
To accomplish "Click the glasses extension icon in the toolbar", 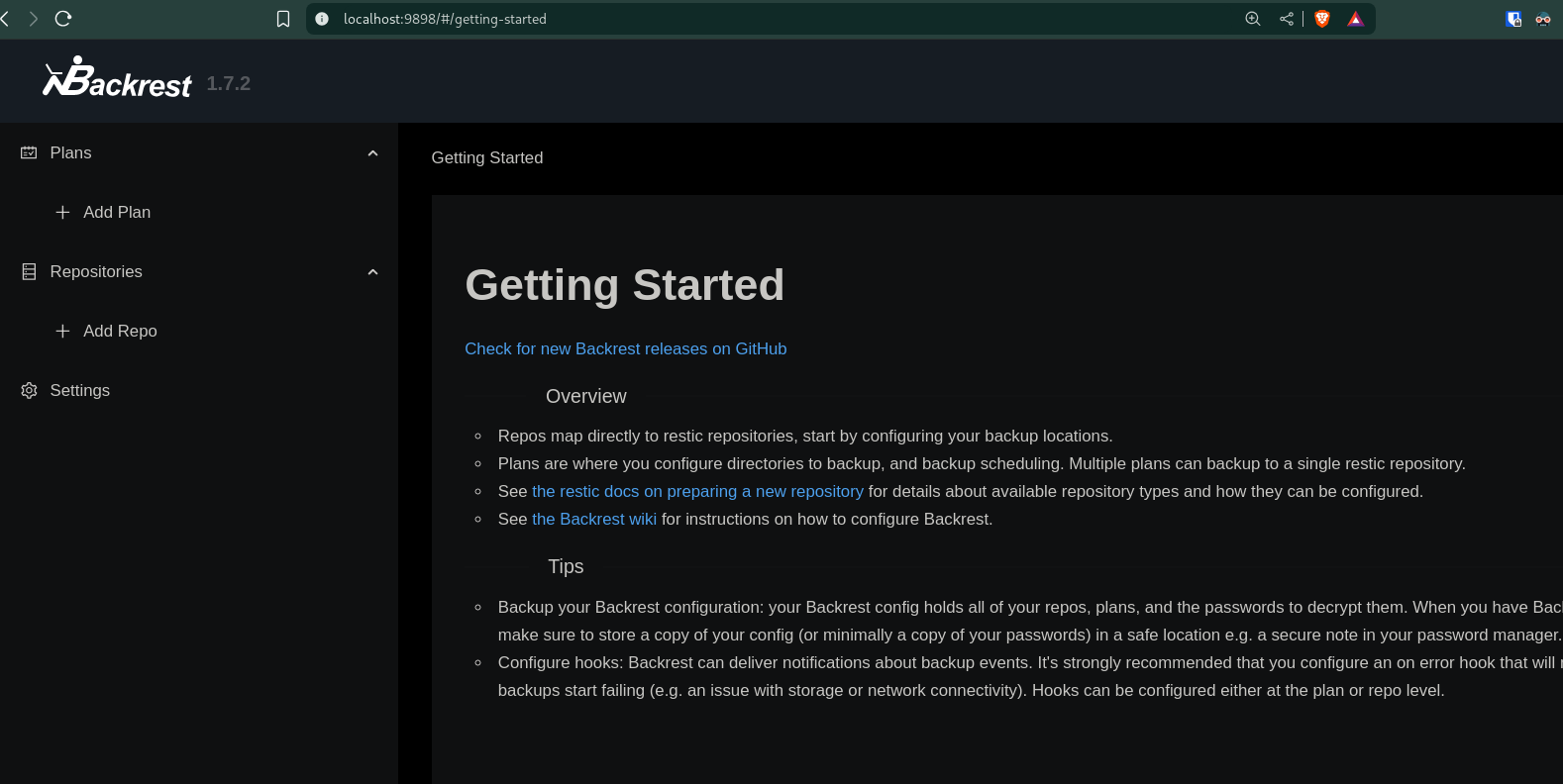I will (x=1543, y=19).
